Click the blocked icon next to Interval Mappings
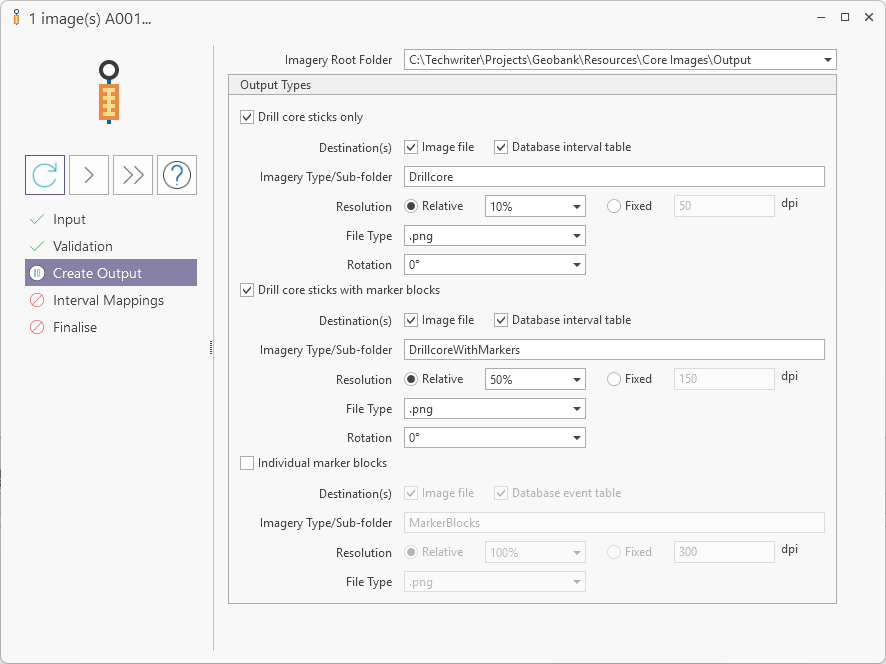 coord(37,300)
